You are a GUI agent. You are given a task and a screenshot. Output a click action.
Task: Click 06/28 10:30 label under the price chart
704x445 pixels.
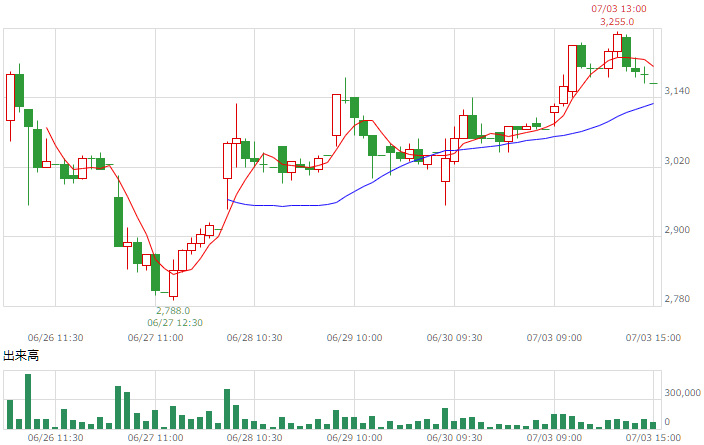point(255,338)
